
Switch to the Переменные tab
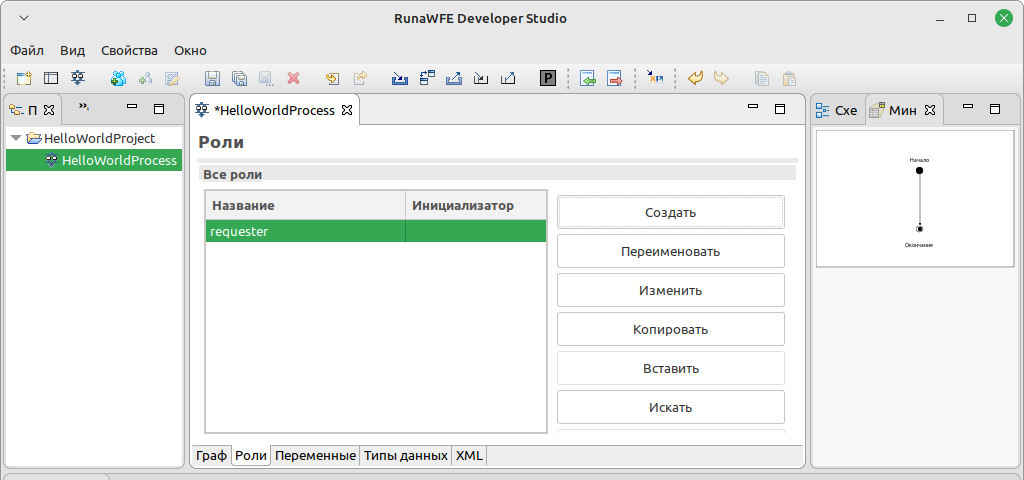(315, 456)
